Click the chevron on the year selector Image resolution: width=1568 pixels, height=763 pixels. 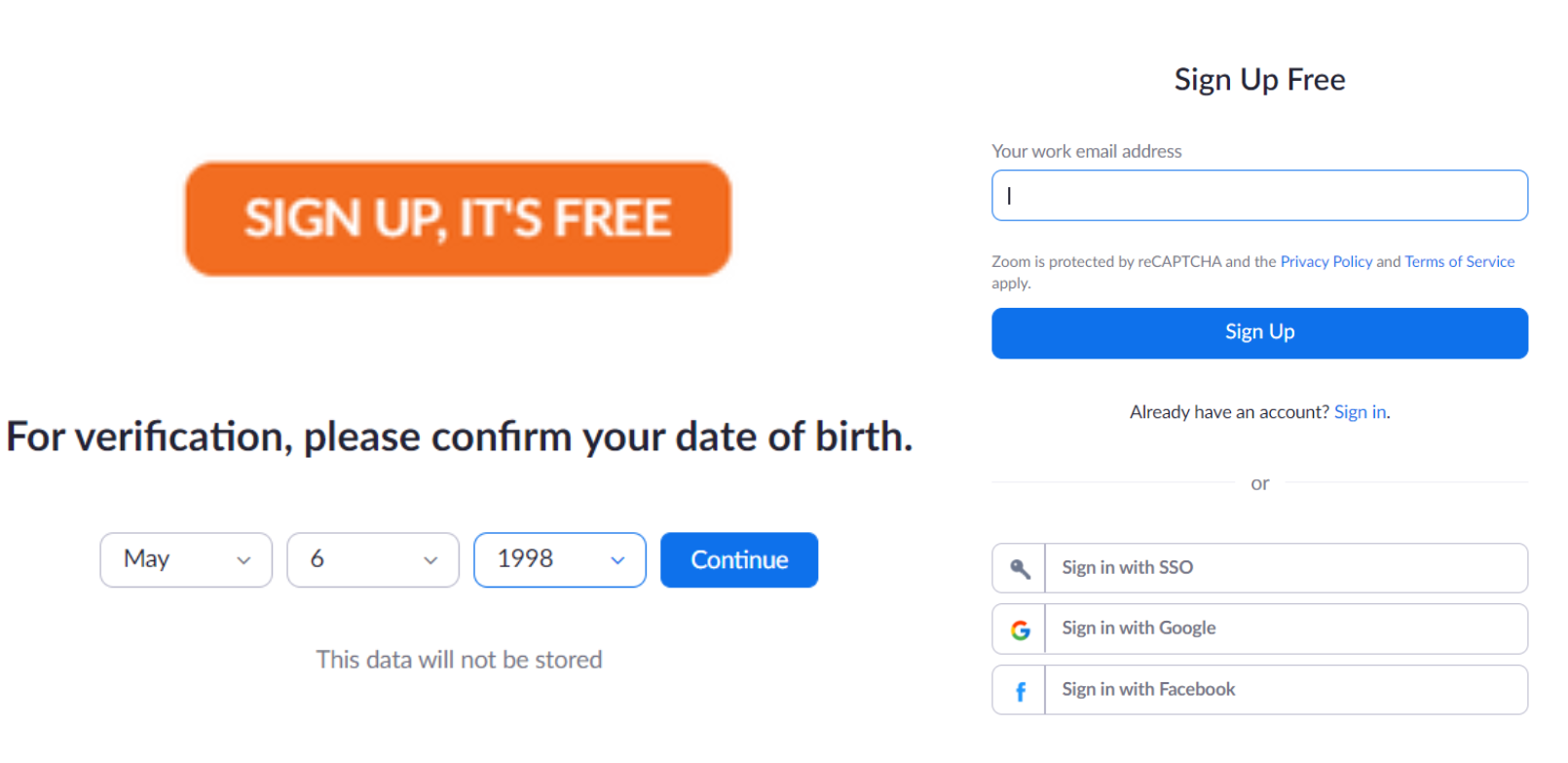(x=617, y=560)
